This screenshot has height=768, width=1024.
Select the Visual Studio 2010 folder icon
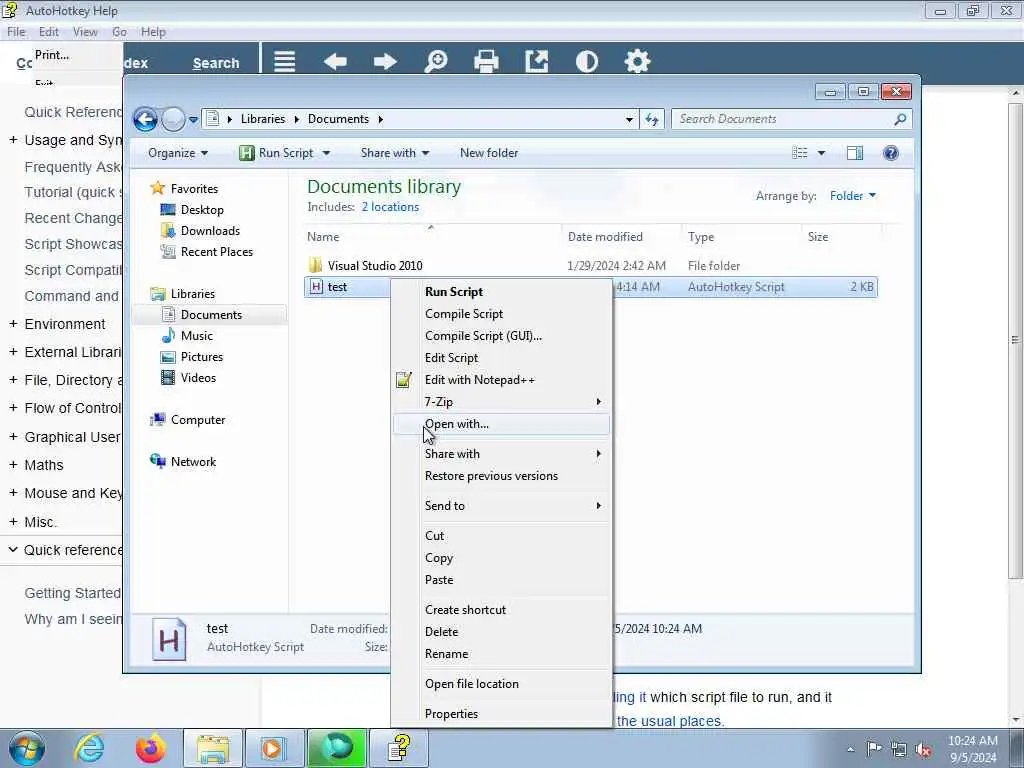(x=315, y=265)
